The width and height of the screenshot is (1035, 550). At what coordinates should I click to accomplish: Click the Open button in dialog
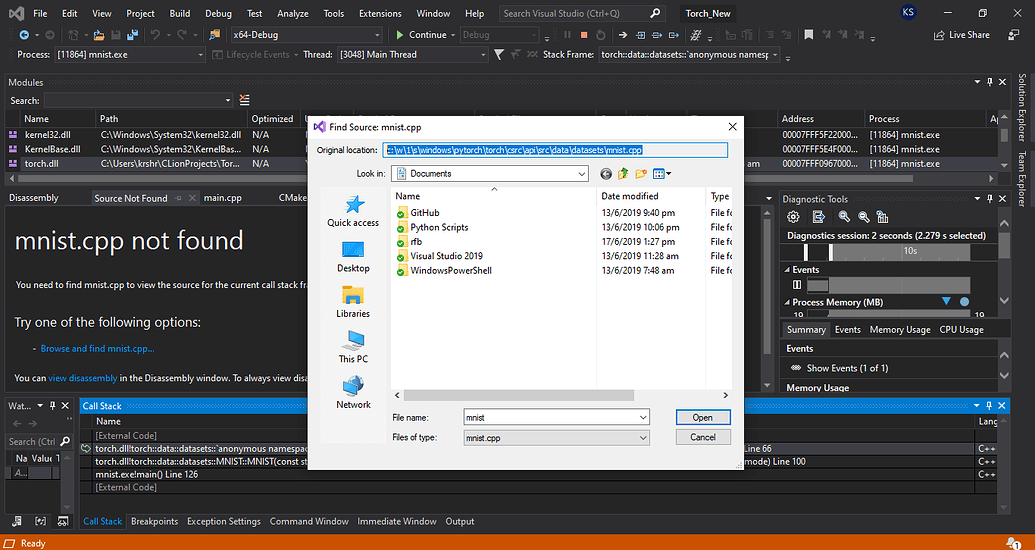[702, 417]
